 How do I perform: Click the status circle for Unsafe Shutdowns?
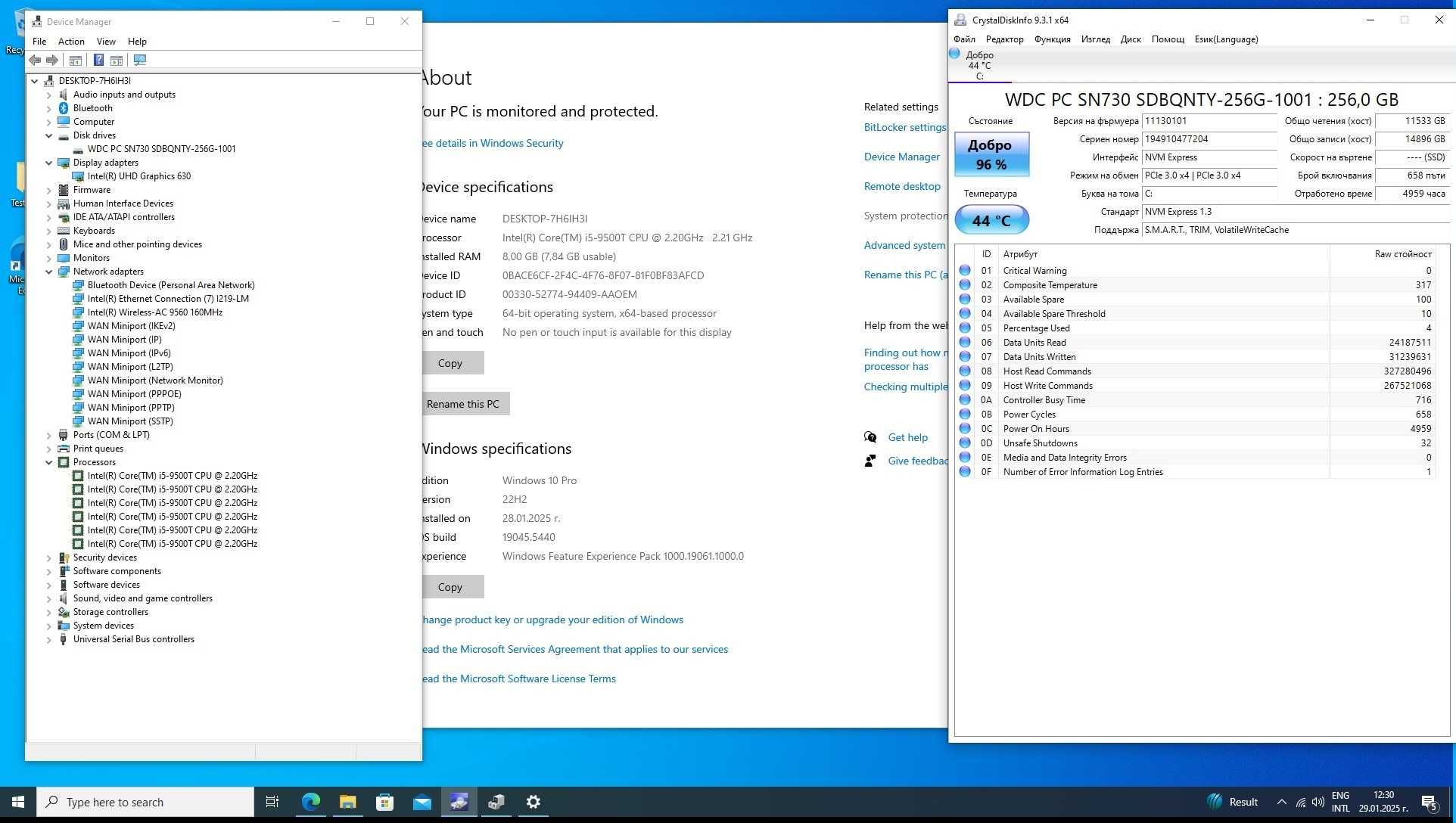[965, 443]
